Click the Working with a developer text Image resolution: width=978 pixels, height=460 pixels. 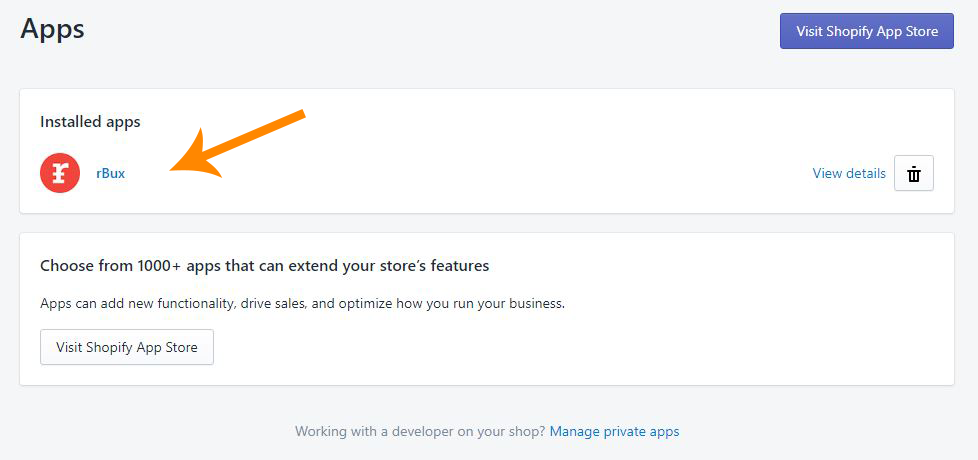[420, 431]
